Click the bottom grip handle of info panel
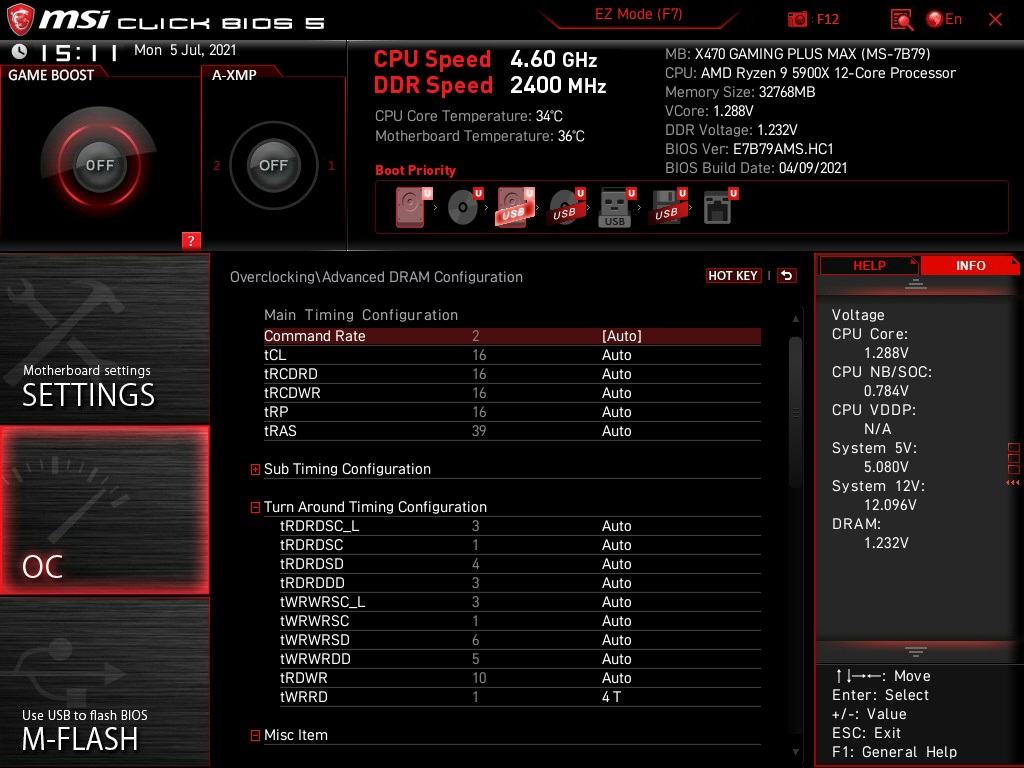The height and width of the screenshot is (768, 1024). click(916, 652)
